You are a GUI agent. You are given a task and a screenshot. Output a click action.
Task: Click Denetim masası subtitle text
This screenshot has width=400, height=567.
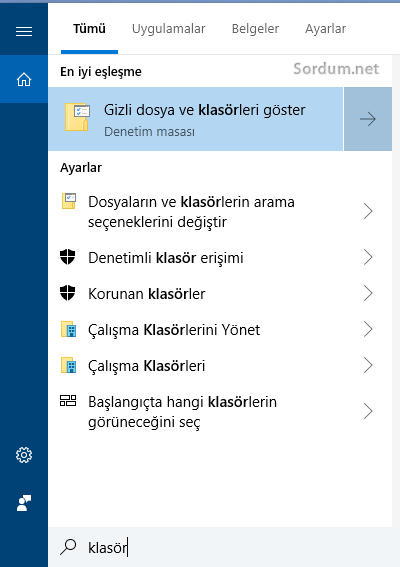(149, 131)
